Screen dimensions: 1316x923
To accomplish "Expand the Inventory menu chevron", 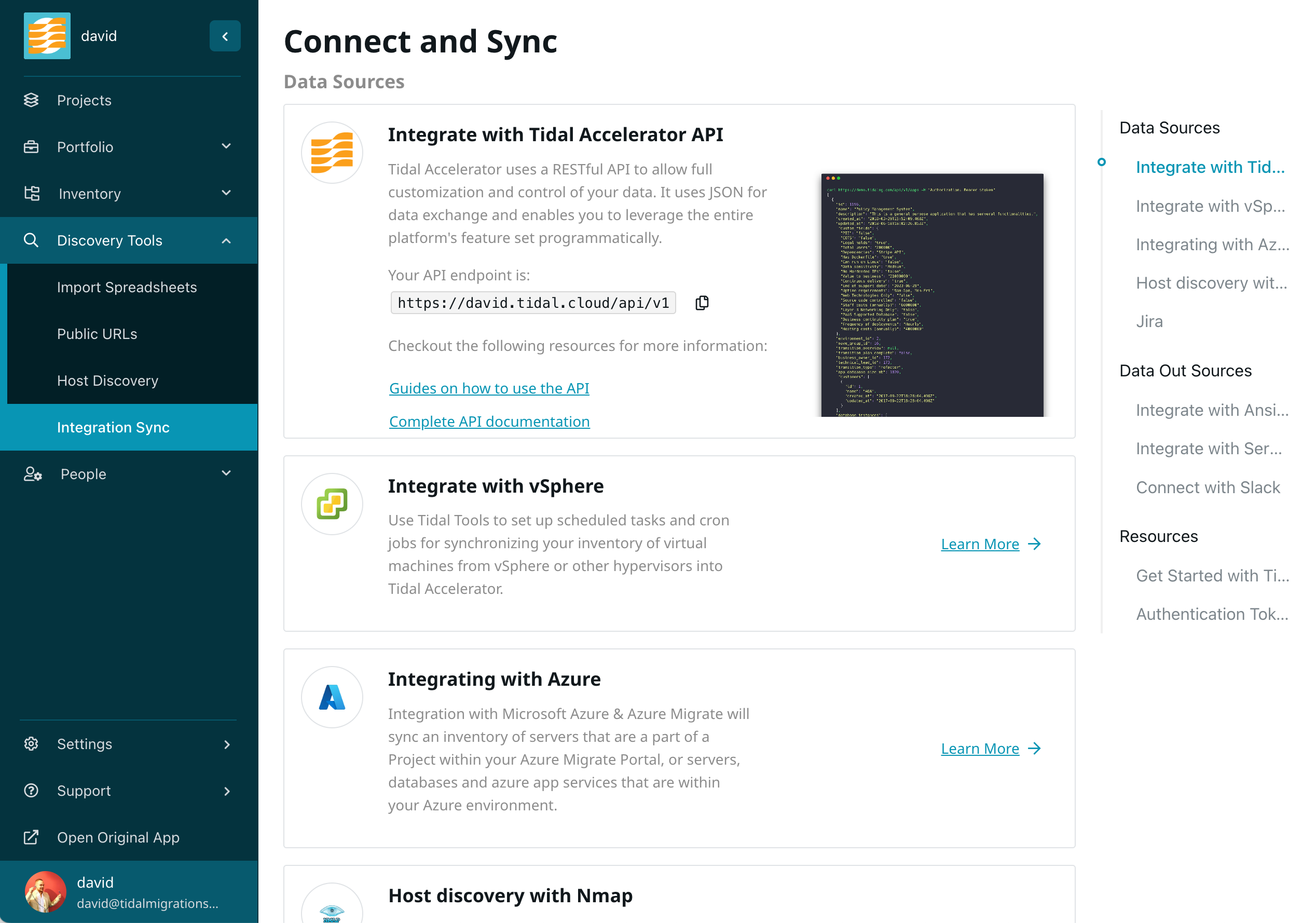I will pos(226,193).
